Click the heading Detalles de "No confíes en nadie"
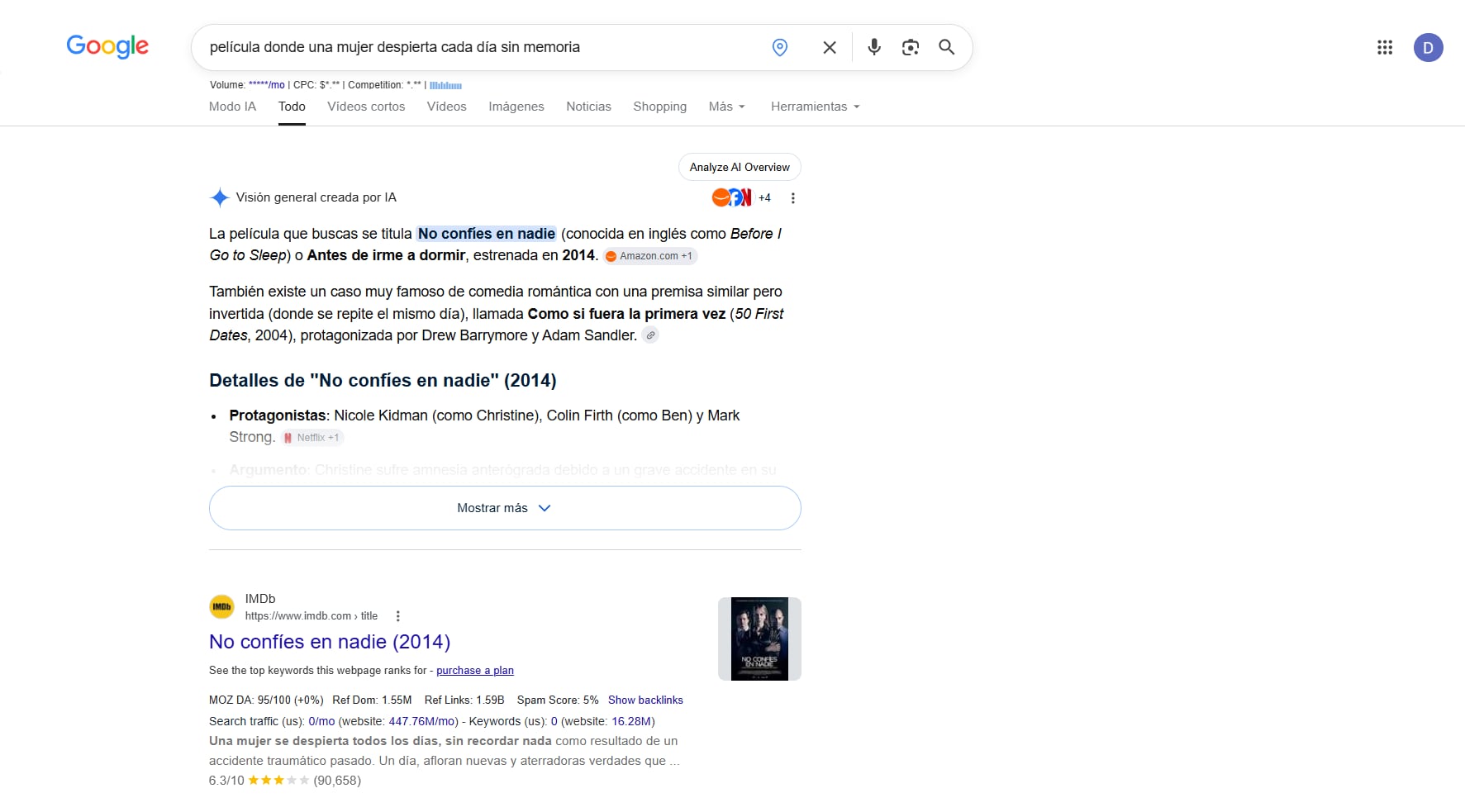 click(383, 381)
